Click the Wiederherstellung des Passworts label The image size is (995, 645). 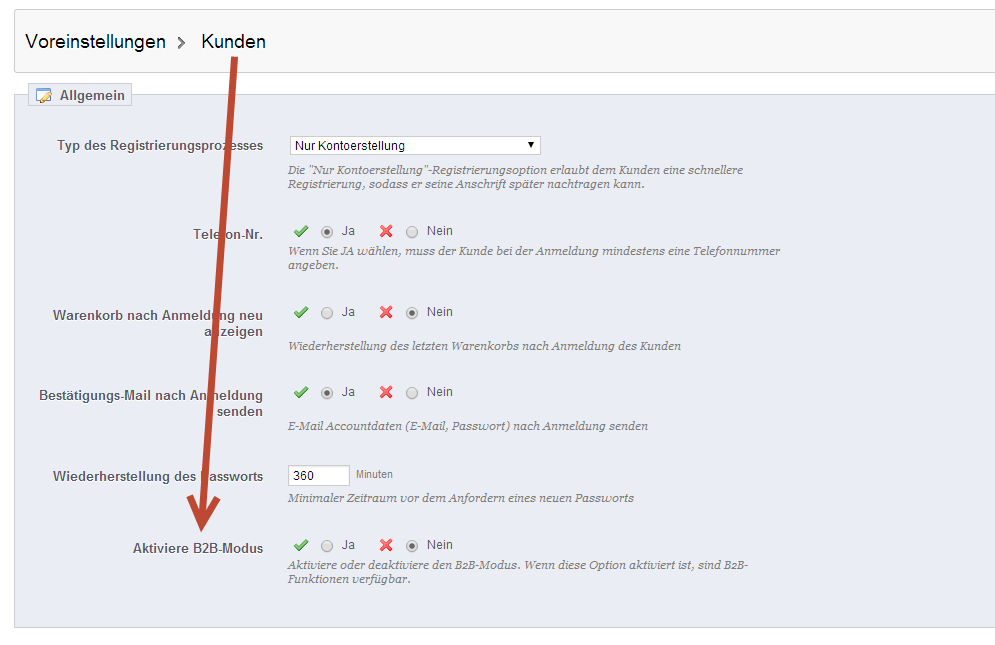tap(158, 477)
